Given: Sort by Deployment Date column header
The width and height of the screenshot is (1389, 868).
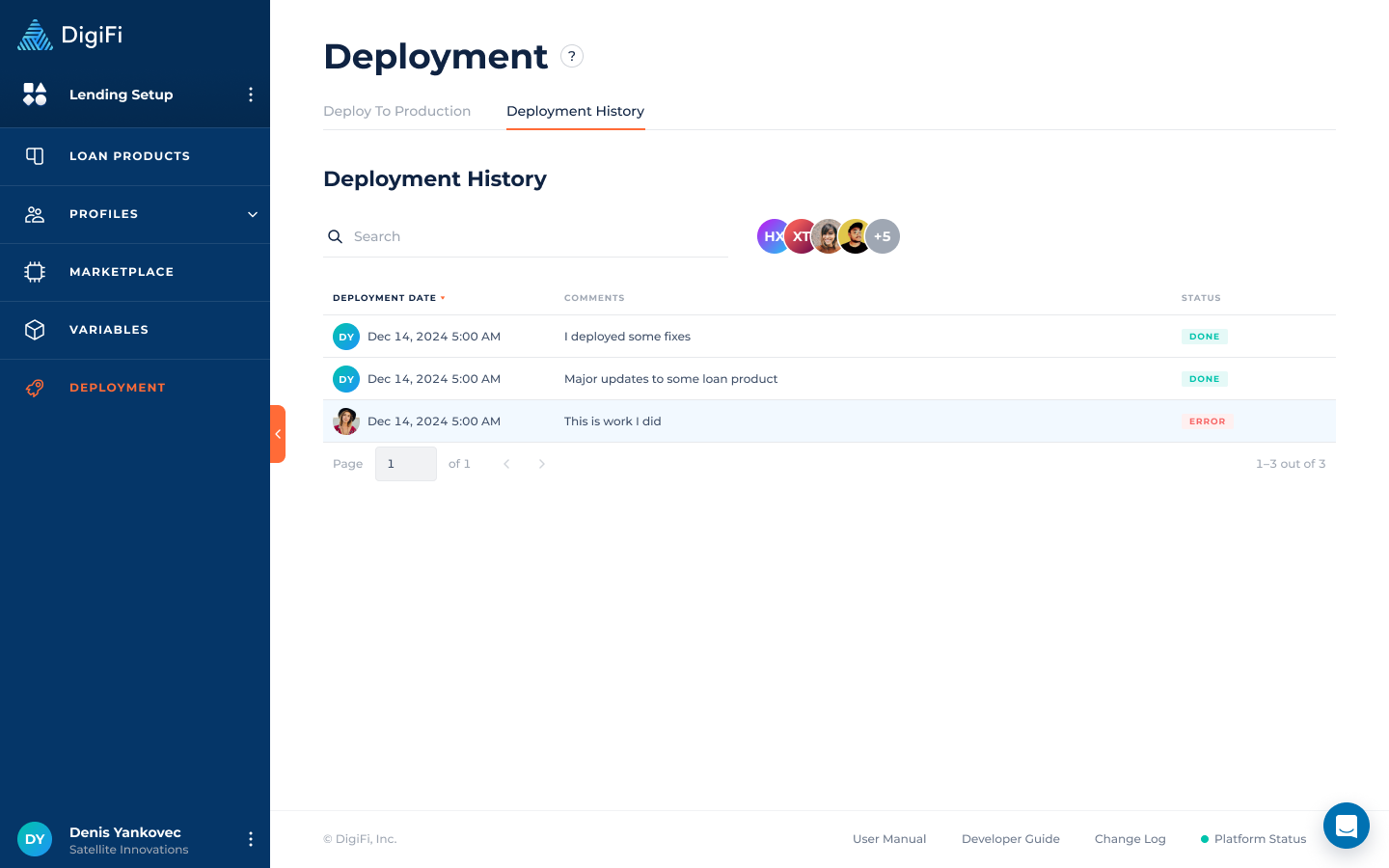Looking at the screenshot, I should click(389, 298).
